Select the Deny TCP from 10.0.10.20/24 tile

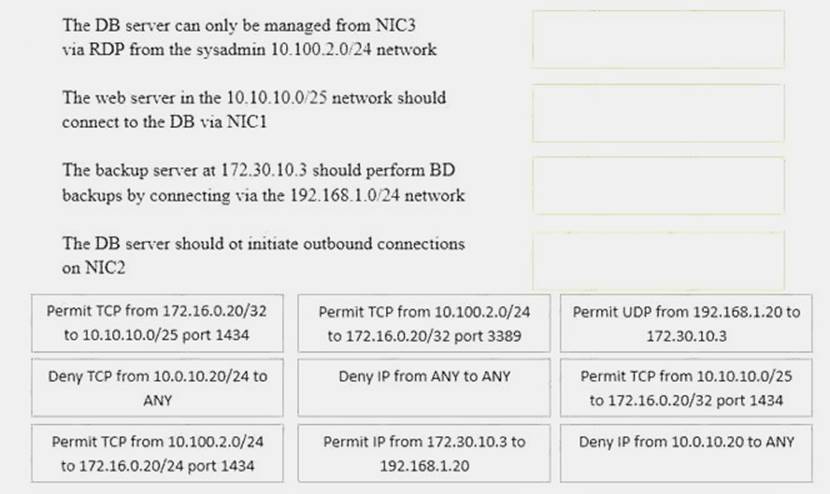(159, 388)
